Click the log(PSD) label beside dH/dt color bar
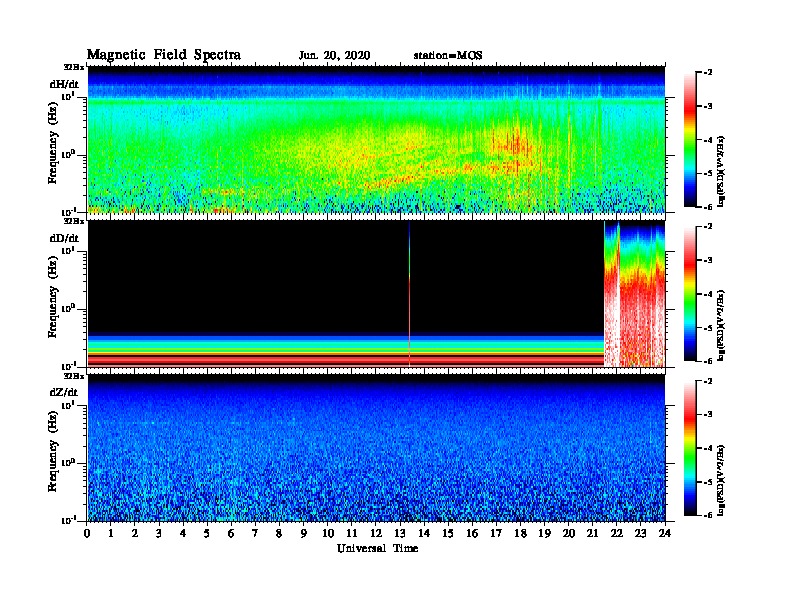Viewport: 792px width, 612px height. coord(721,172)
